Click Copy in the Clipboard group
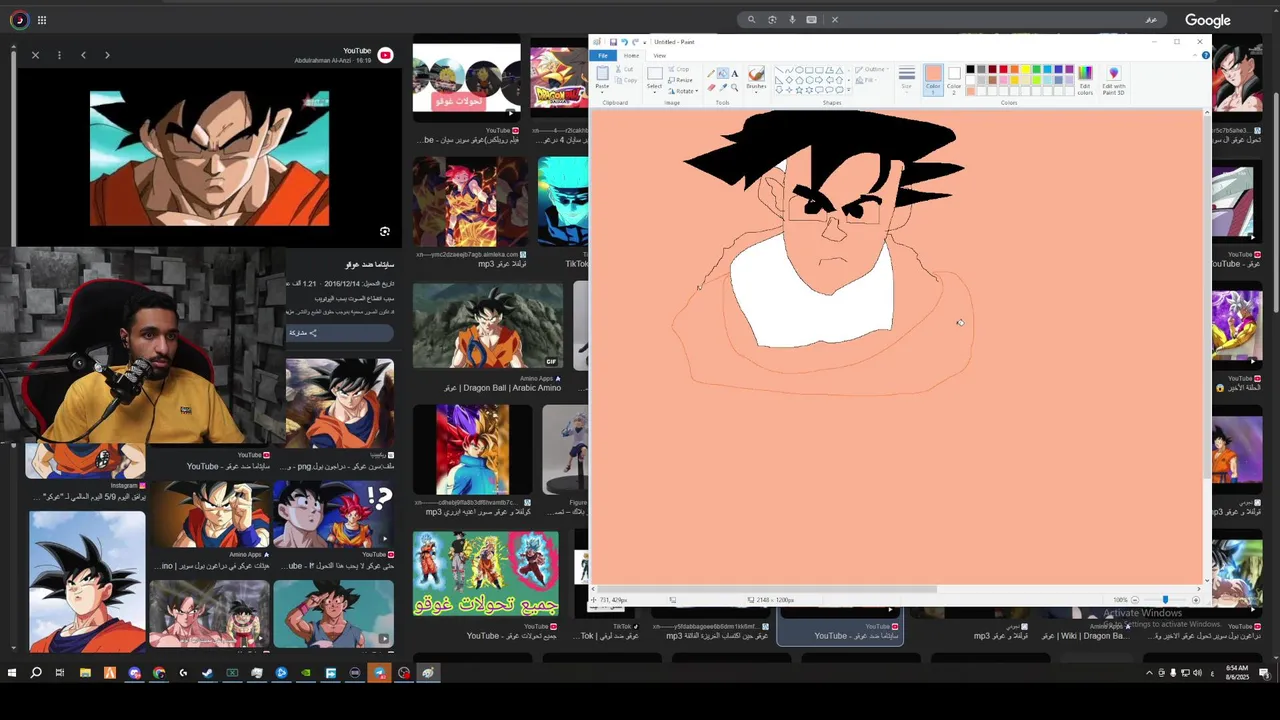 626,80
